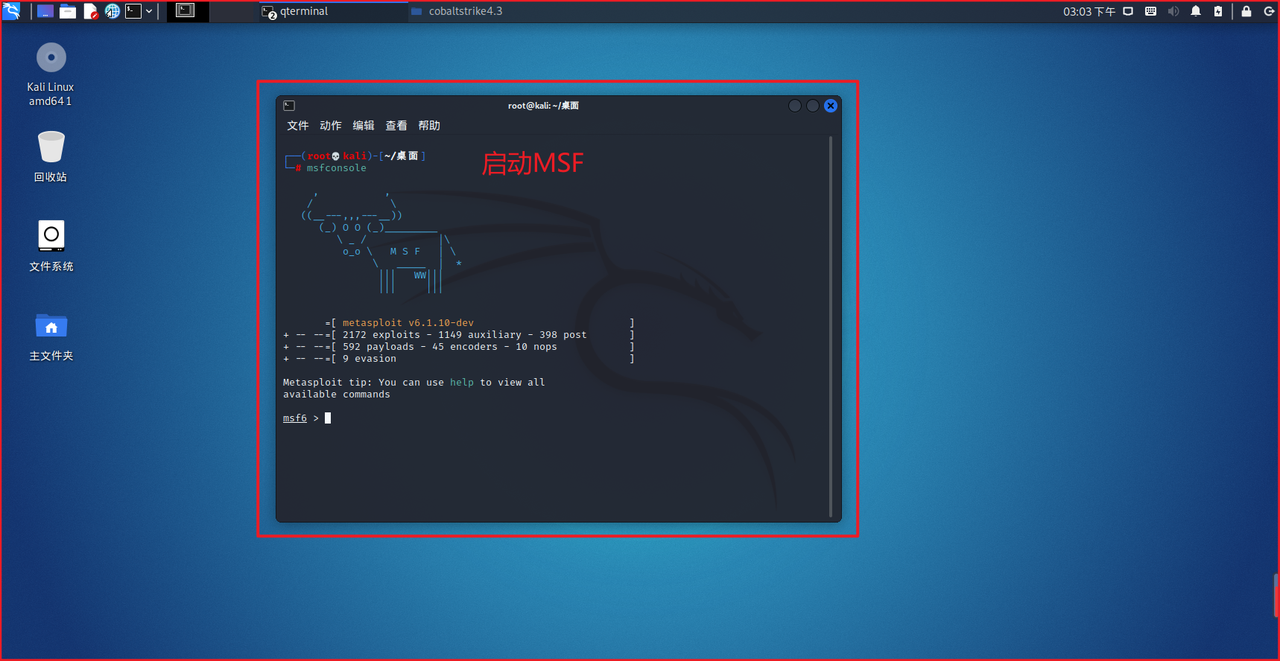The width and height of the screenshot is (1280, 661).
Task: Open the volume control tray icon
Action: 1172,11
